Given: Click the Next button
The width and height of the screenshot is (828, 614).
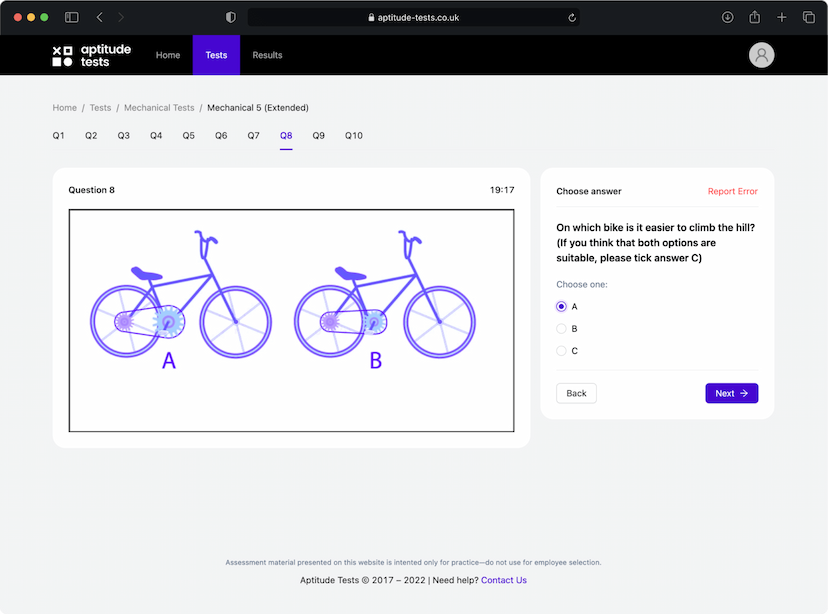Looking at the screenshot, I should pos(731,393).
